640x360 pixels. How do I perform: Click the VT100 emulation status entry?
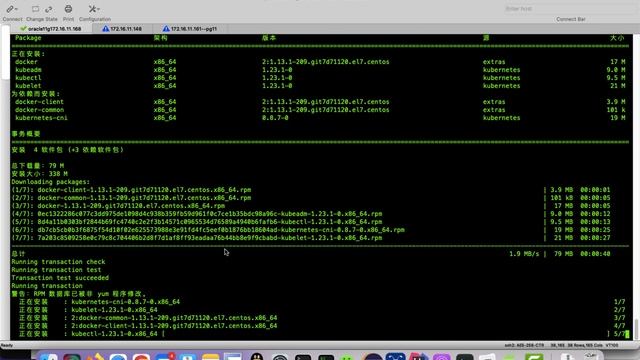[612, 346]
